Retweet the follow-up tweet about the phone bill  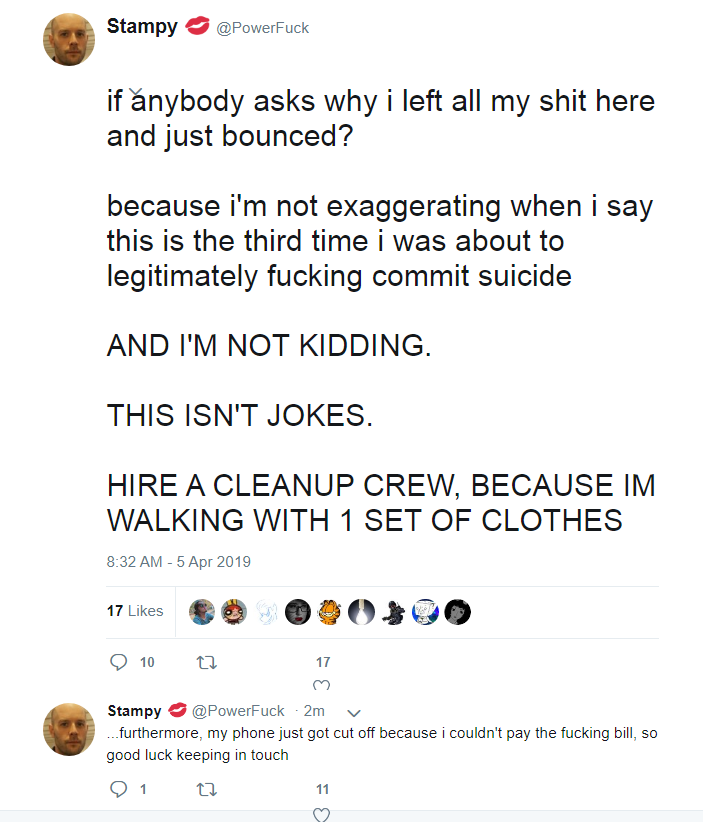206,790
